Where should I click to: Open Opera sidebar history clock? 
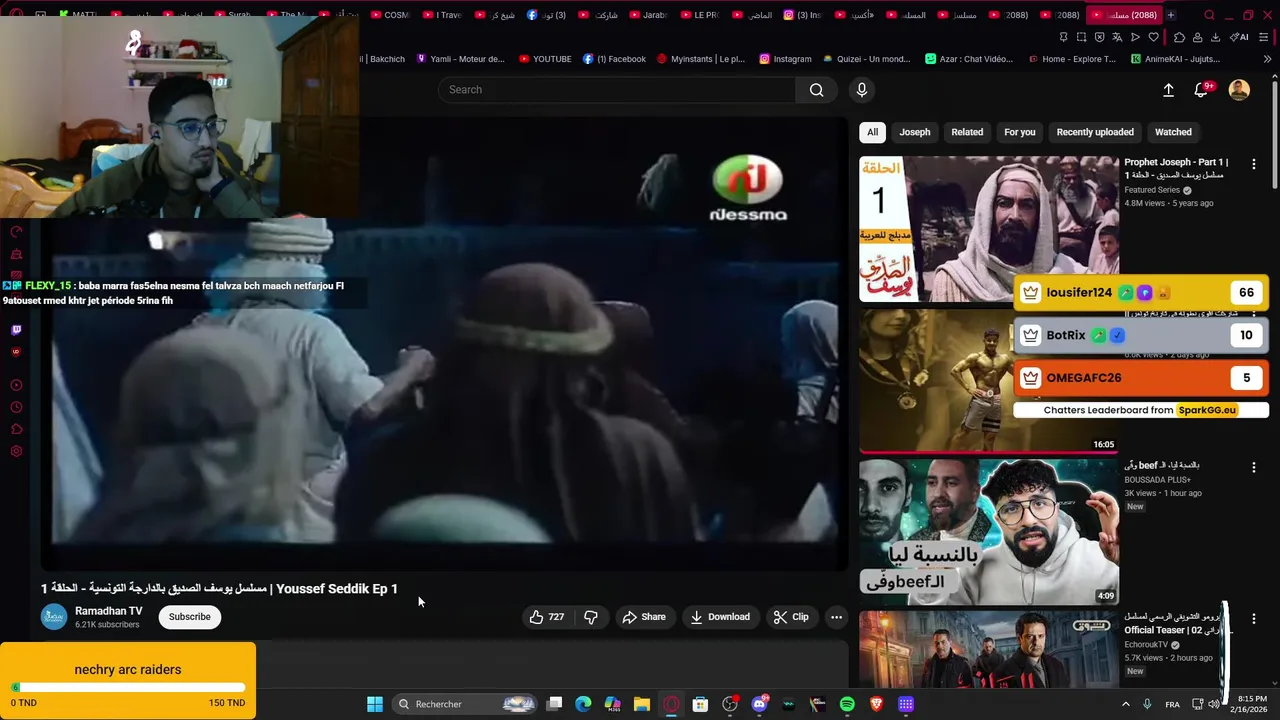pos(16,407)
